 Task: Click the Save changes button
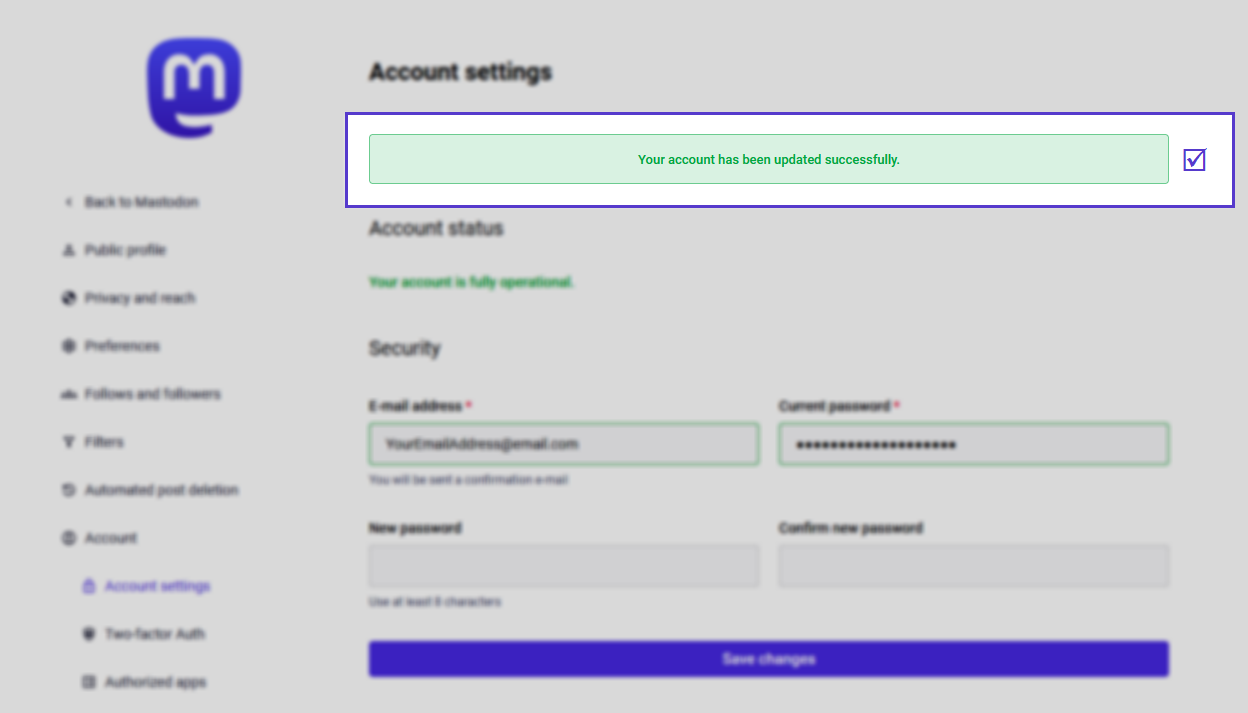pyautogui.click(x=769, y=658)
